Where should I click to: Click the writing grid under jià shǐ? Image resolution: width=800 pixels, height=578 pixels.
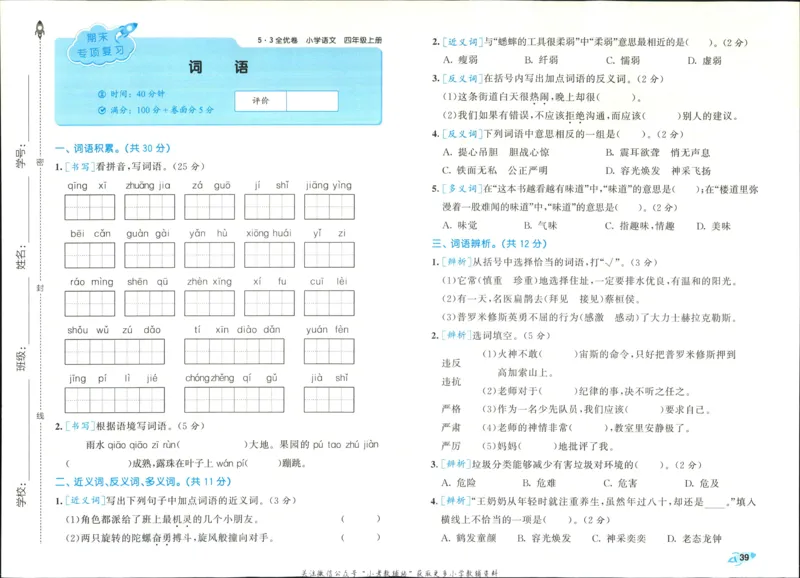pyautogui.click(x=329, y=400)
